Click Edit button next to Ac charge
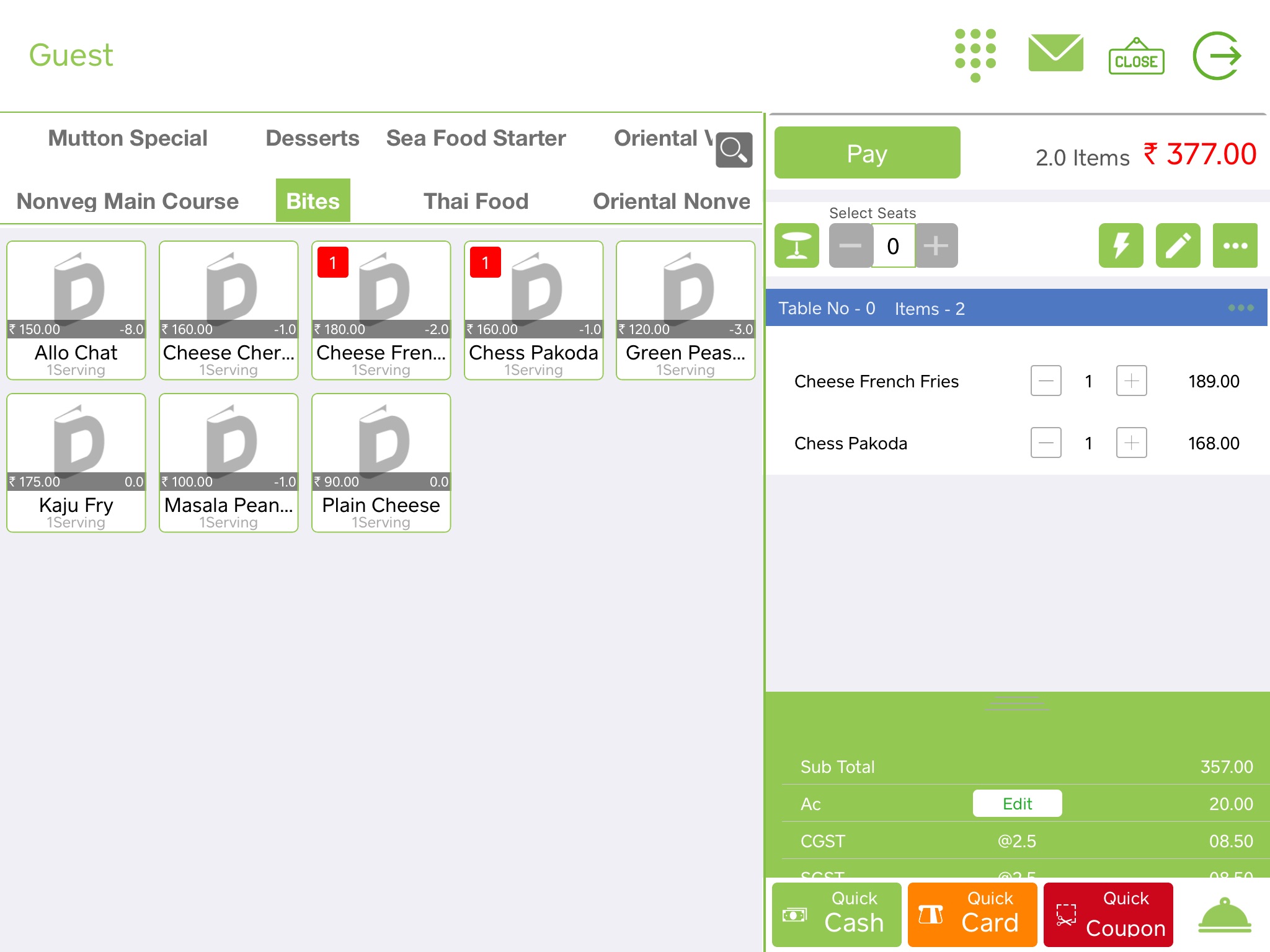The width and height of the screenshot is (1270, 952). [x=1017, y=803]
